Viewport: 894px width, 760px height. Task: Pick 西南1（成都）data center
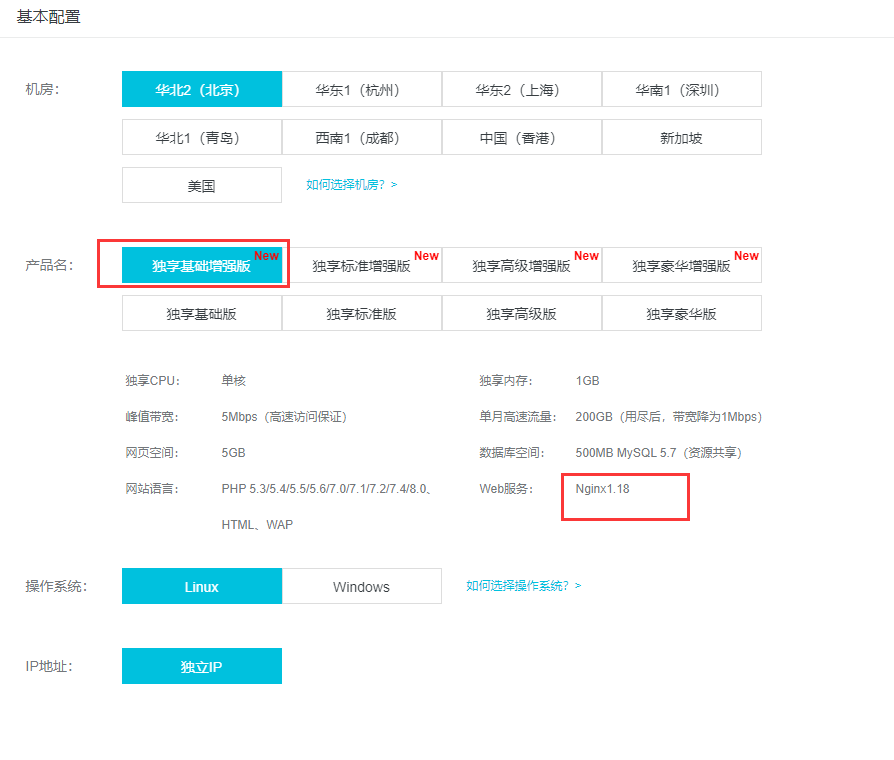tap(361, 137)
